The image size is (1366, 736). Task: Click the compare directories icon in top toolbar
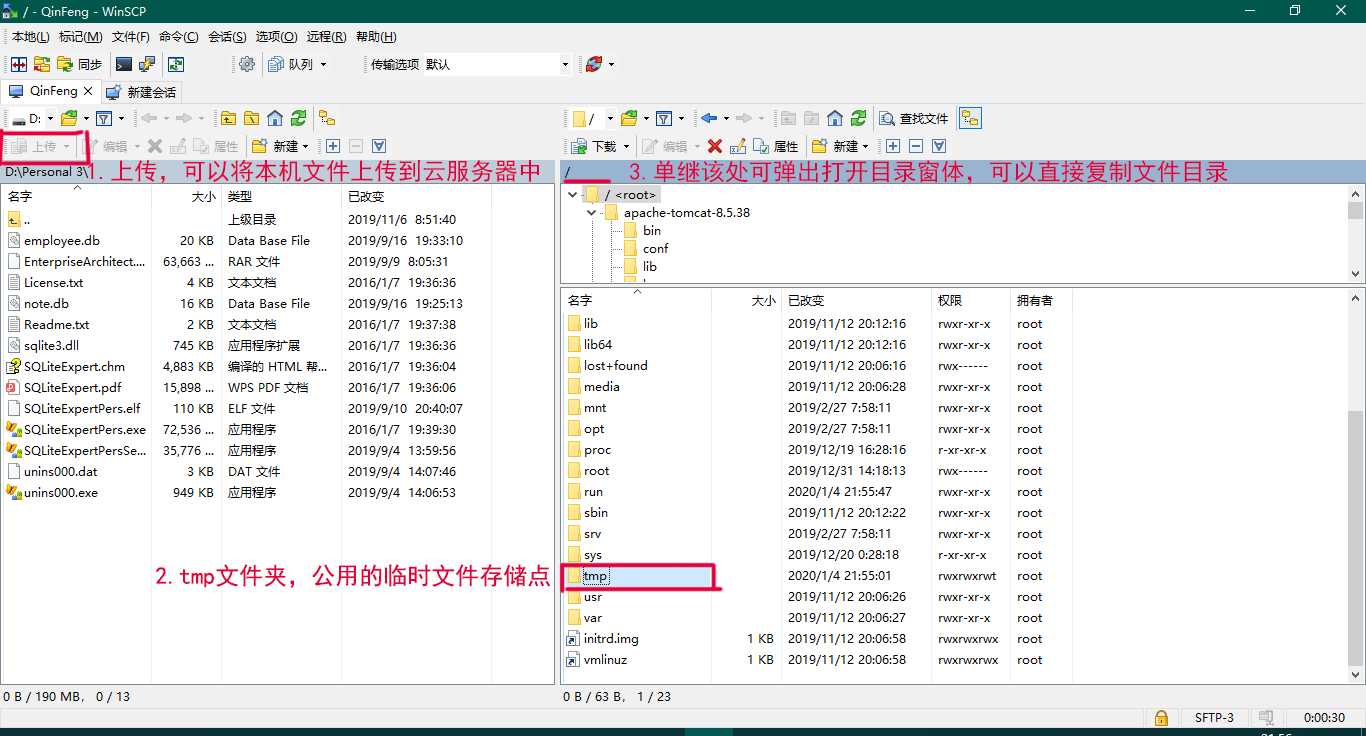coord(19,64)
